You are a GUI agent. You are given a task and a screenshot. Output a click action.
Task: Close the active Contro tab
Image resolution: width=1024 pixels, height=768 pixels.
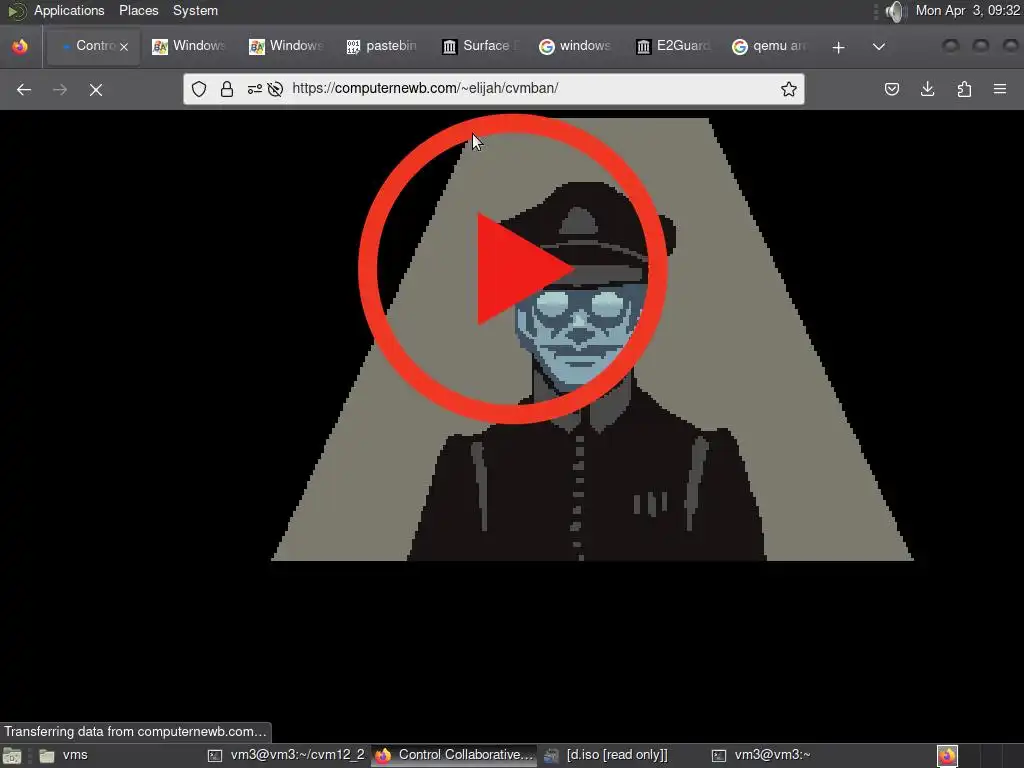click(124, 46)
